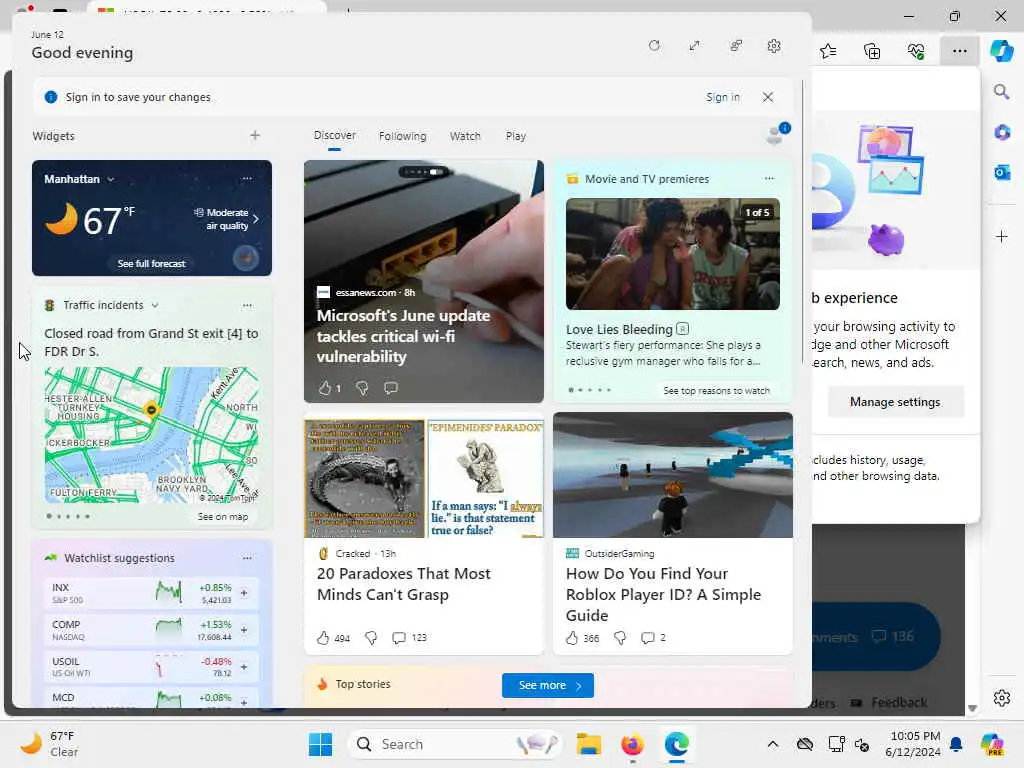The height and width of the screenshot is (768, 1024).
Task: Open Edge Settings and more menu
Action: pyautogui.click(x=959, y=50)
